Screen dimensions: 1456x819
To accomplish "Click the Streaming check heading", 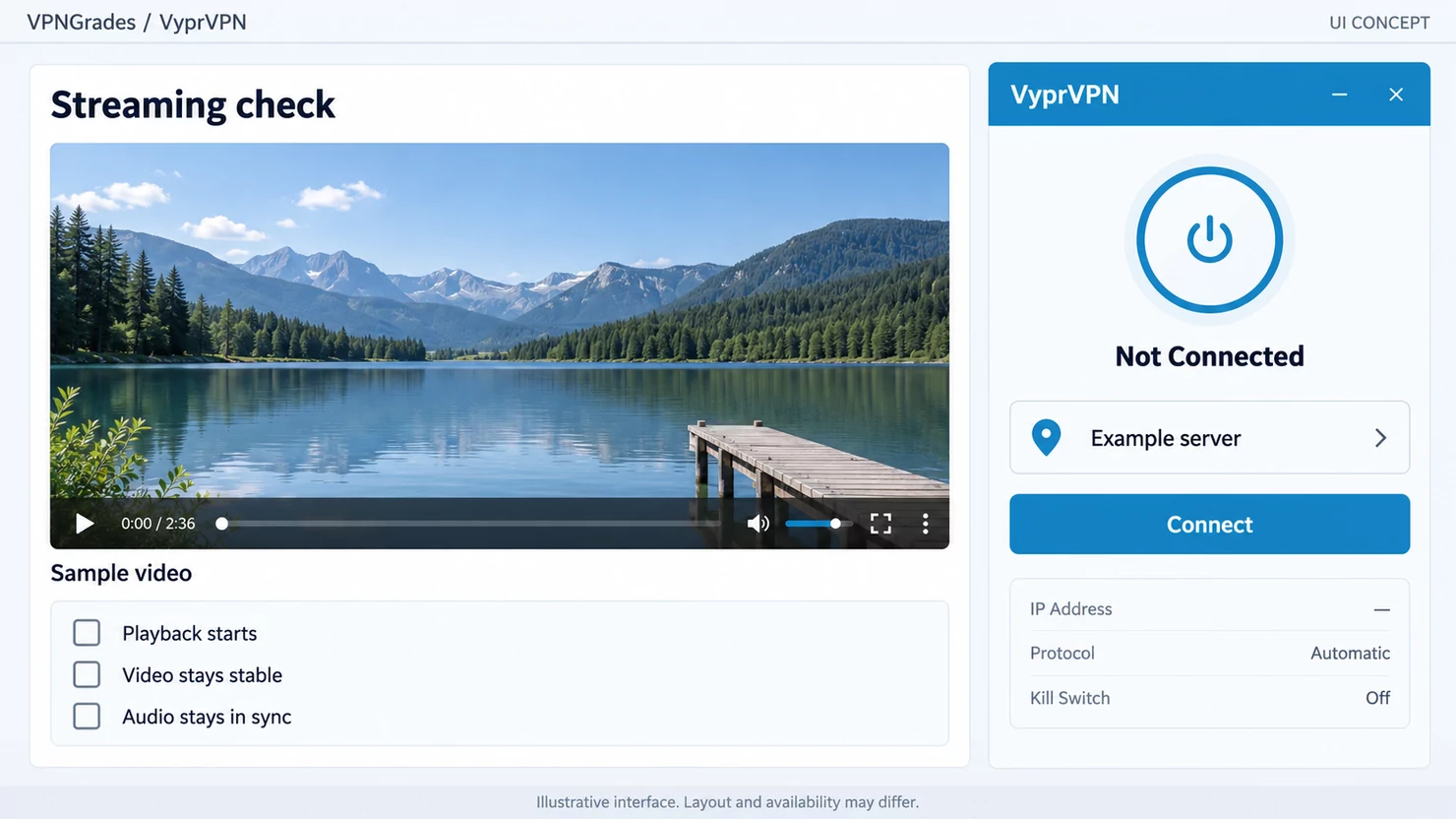I will (193, 104).
